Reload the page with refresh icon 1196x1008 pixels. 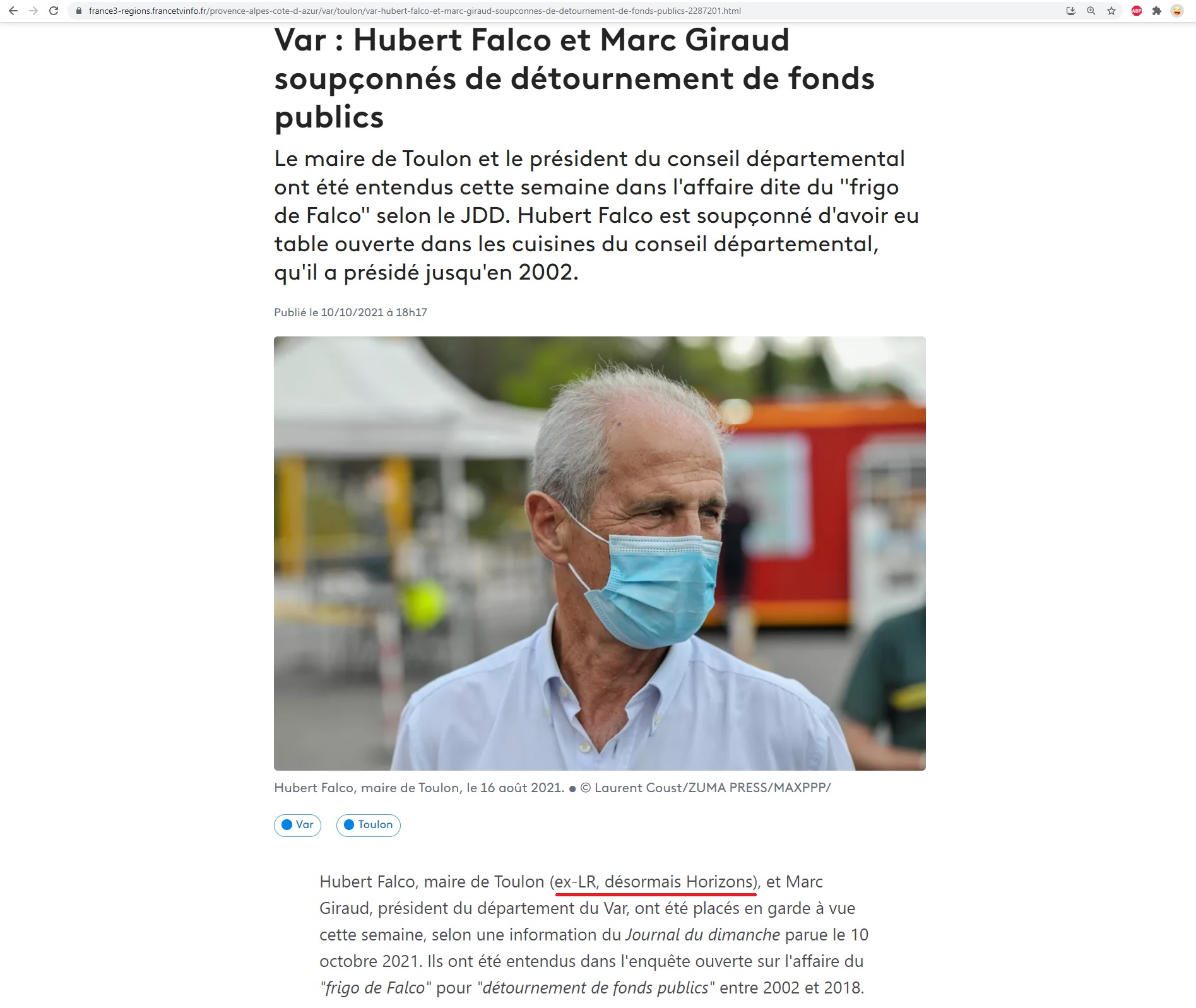pos(54,11)
